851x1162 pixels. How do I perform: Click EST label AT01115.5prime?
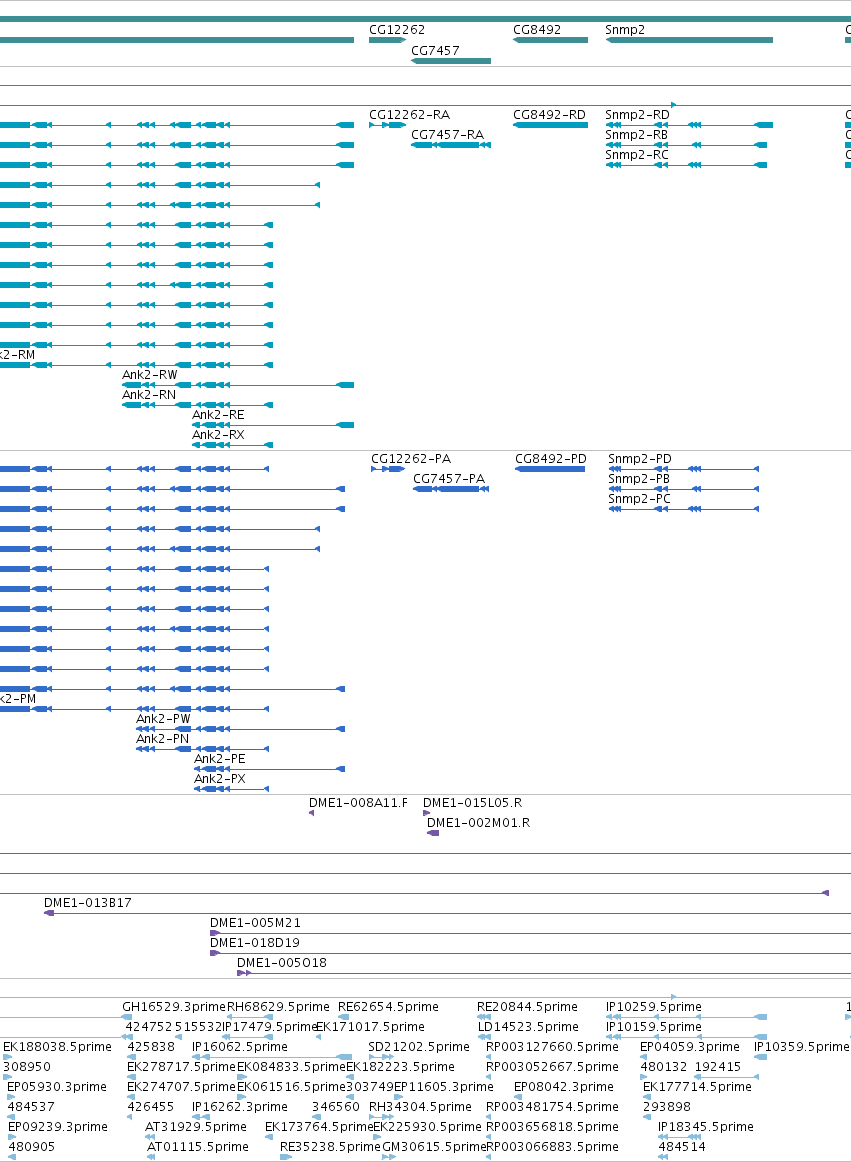(198, 1147)
